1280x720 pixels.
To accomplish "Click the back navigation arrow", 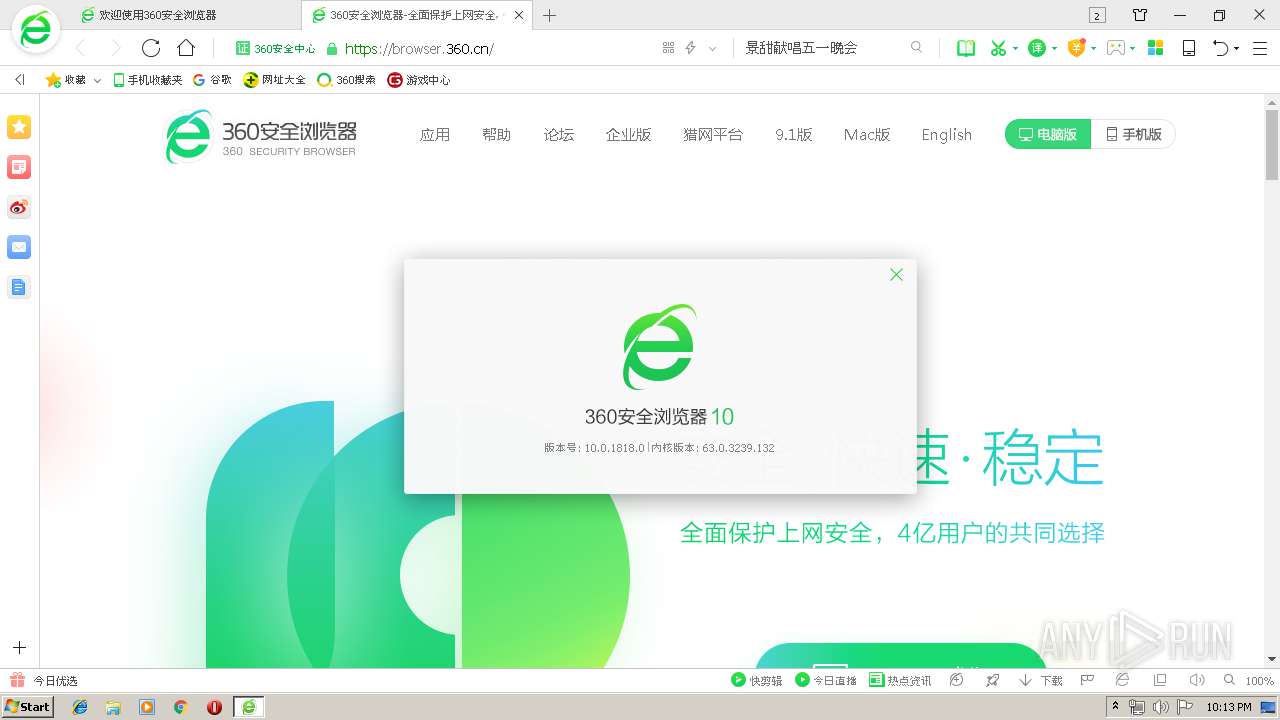I will click(x=81, y=48).
